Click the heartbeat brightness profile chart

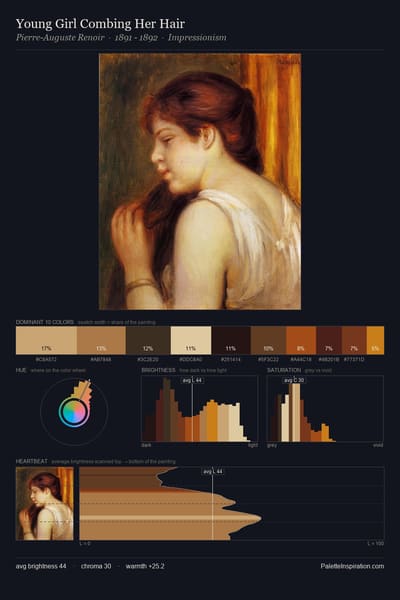232,504
